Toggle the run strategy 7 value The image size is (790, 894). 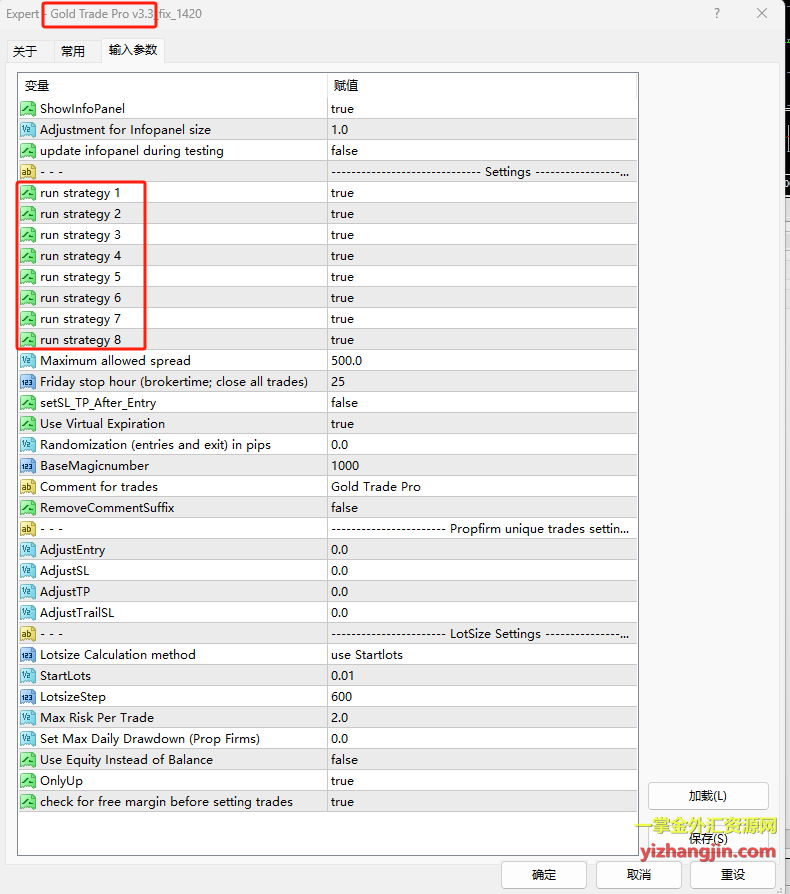click(x=482, y=319)
